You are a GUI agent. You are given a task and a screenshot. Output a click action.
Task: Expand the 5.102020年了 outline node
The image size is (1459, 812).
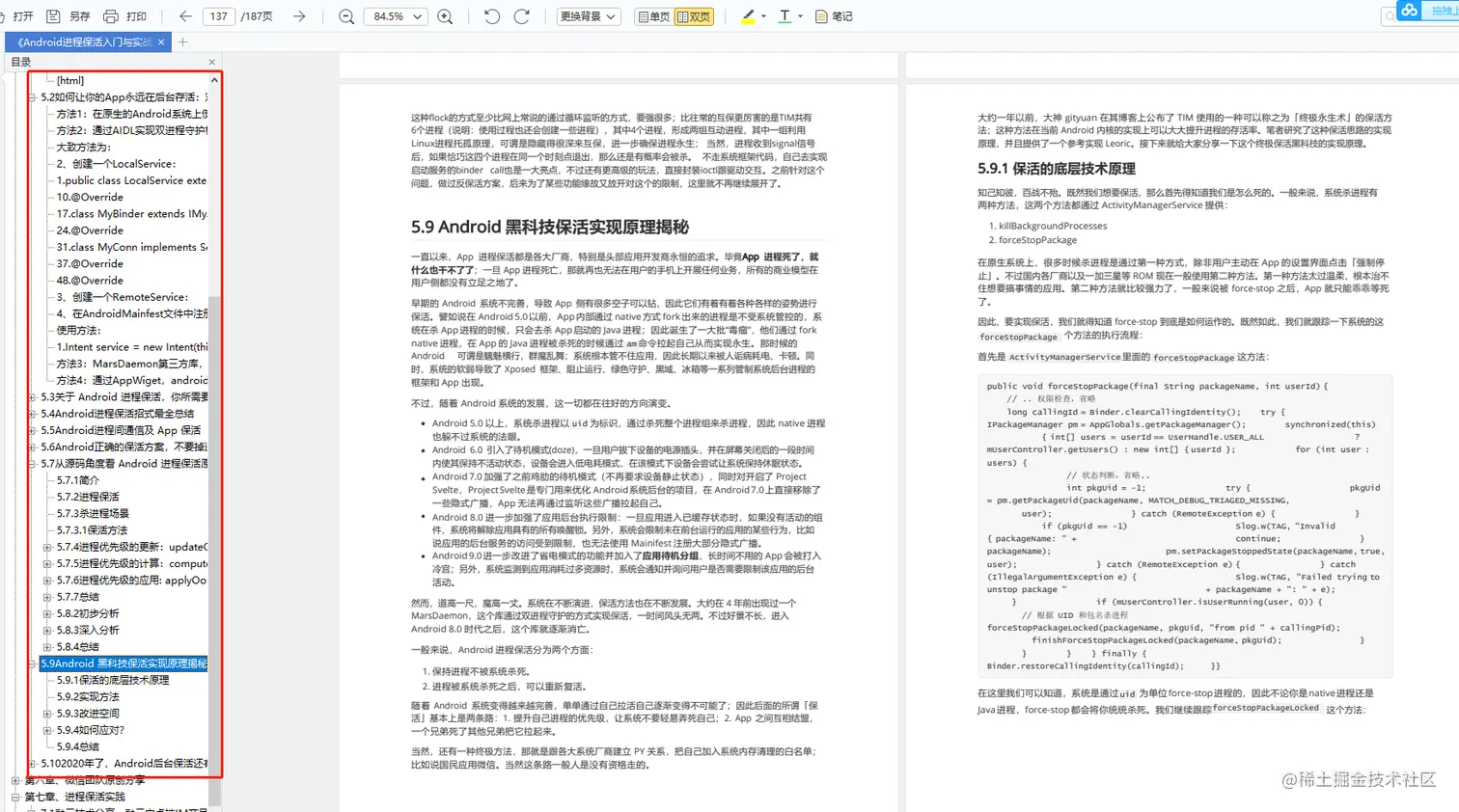[x=32, y=764]
